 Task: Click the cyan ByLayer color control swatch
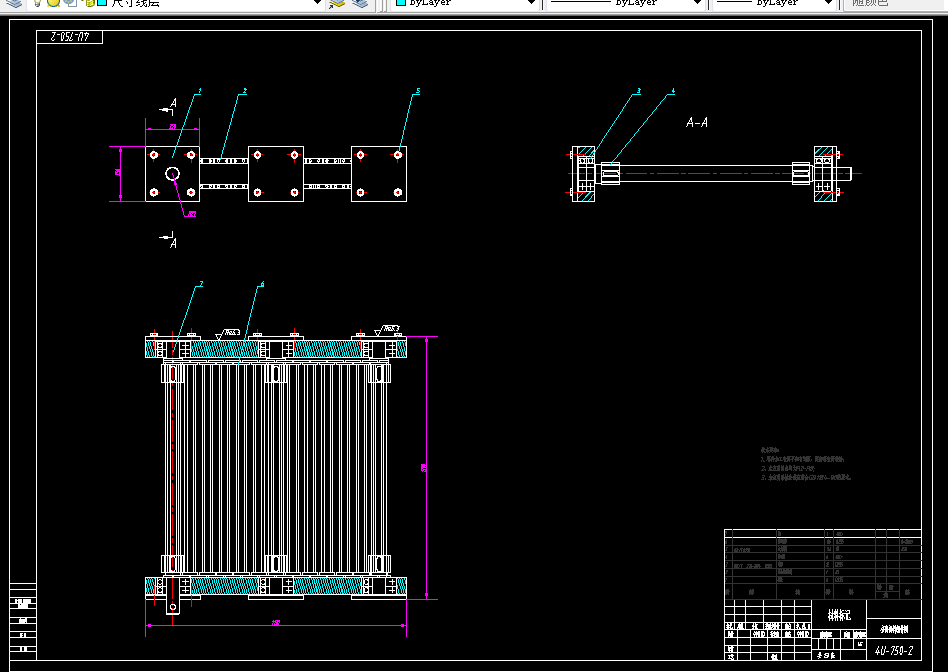(400, 2)
